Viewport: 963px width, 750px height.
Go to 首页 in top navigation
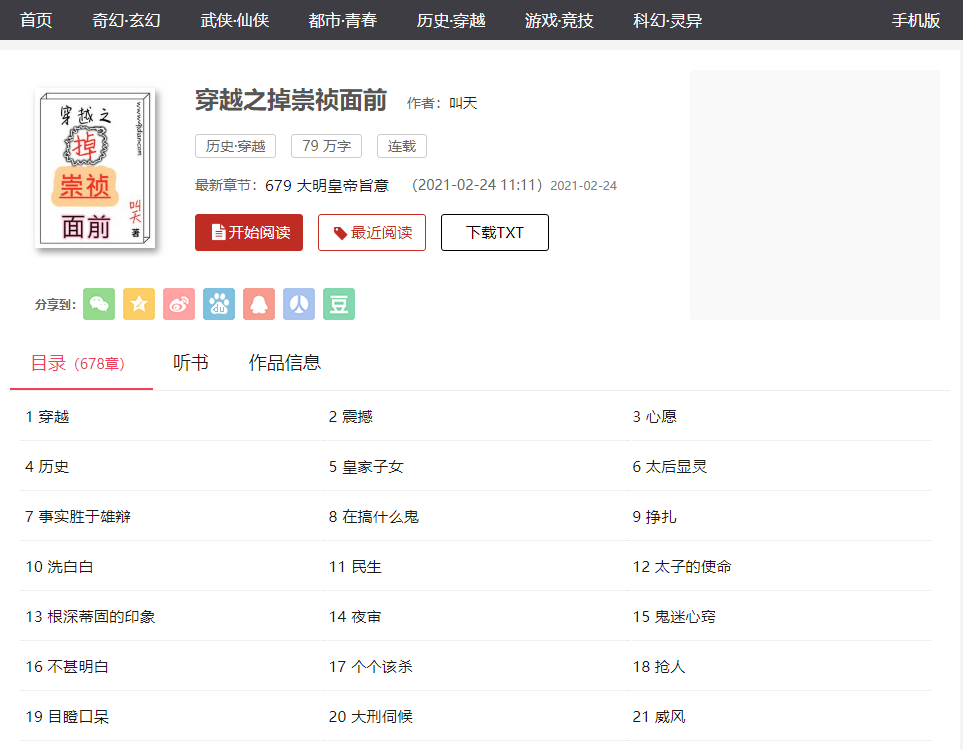pos(36,20)
